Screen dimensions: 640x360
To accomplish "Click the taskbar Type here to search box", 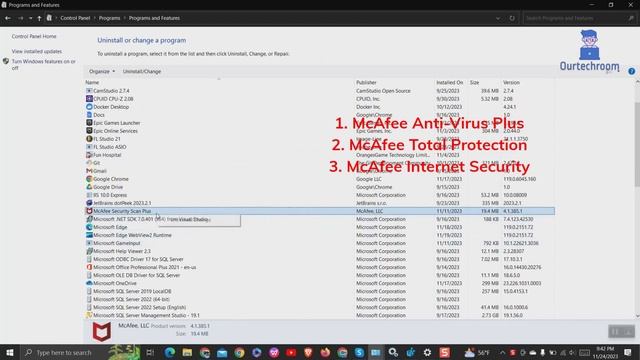I will (64, 352).
